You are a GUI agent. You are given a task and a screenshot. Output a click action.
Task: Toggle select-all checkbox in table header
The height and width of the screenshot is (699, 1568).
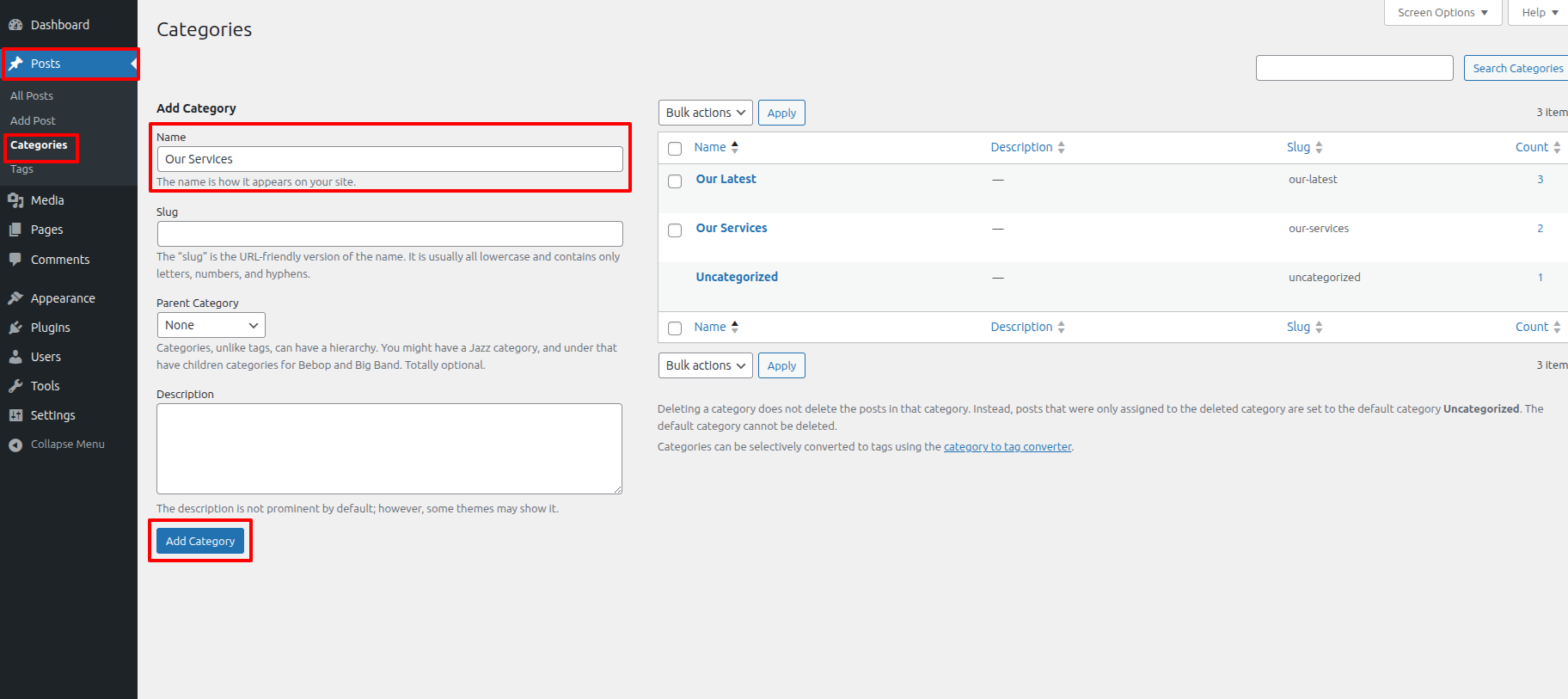(675, 149)
